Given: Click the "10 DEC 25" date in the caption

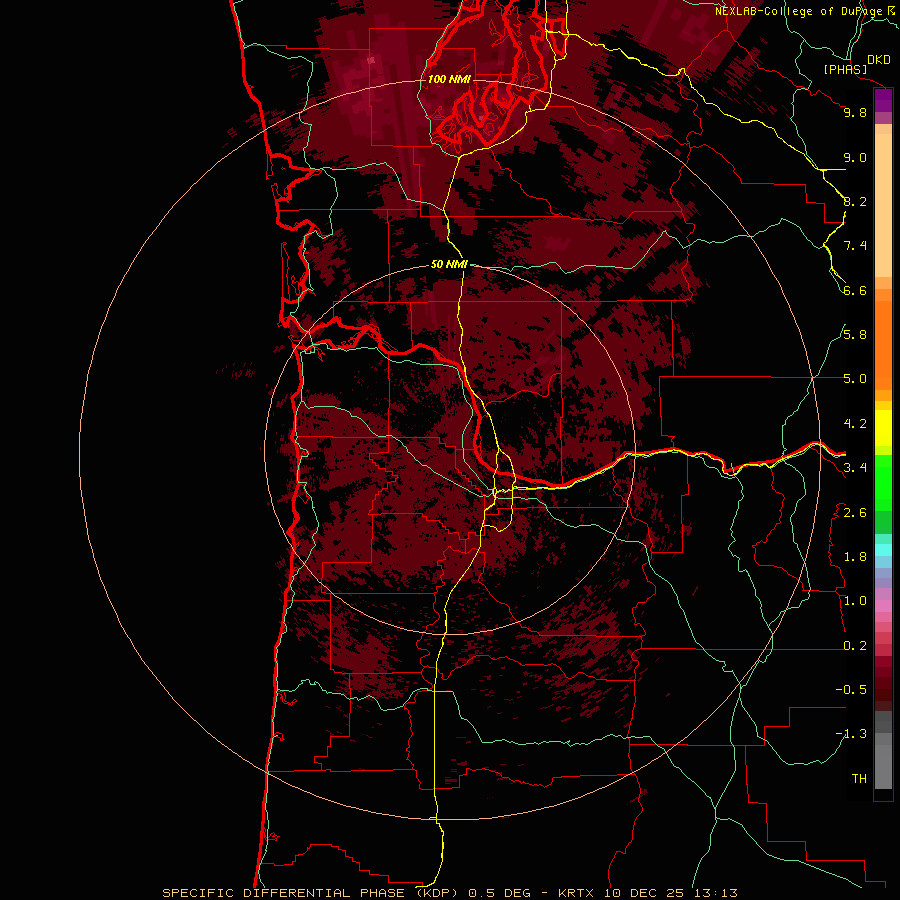Looking at the screenshot, I should point(645,893).
